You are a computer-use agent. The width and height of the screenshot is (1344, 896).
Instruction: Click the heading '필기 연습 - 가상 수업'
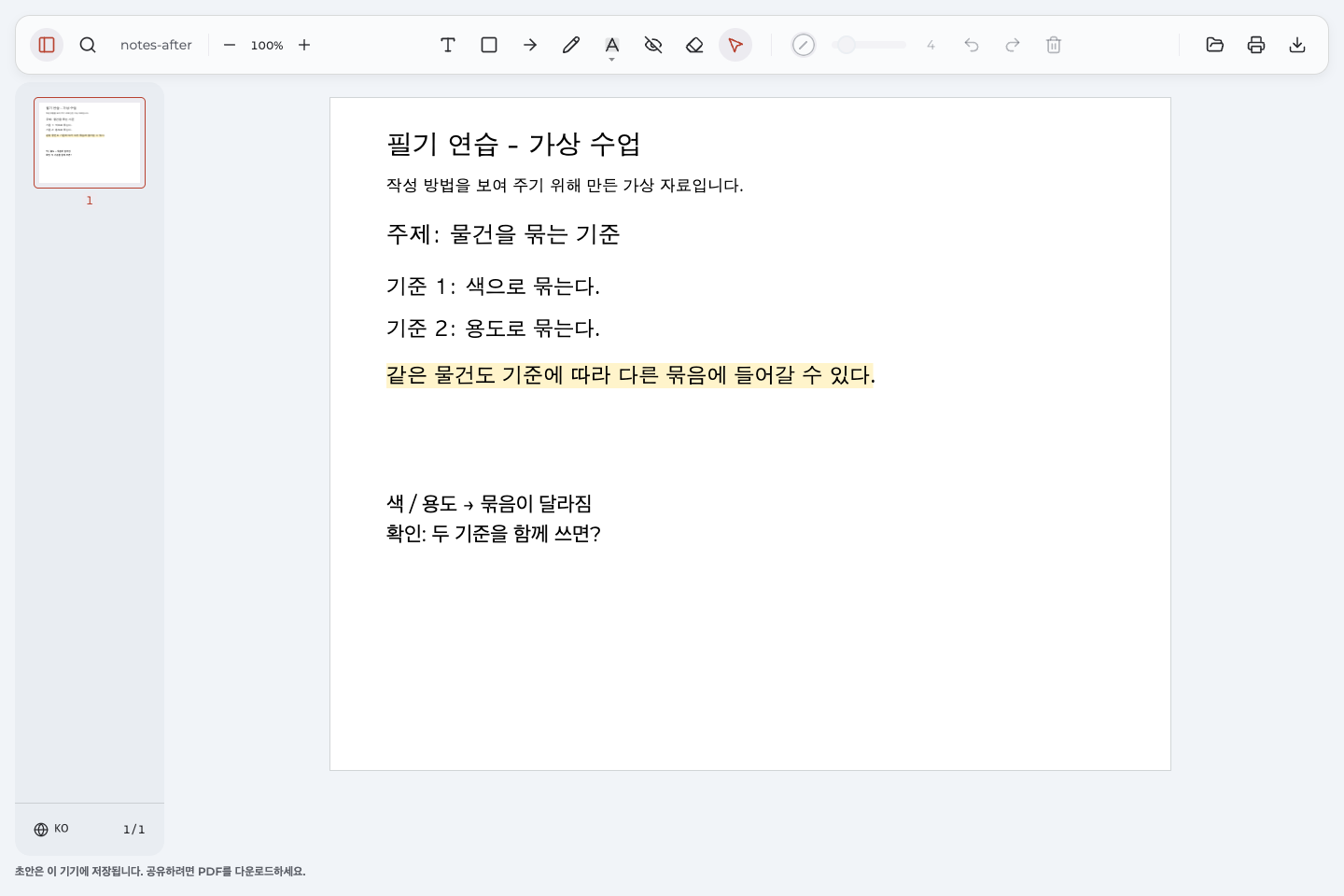513,145
